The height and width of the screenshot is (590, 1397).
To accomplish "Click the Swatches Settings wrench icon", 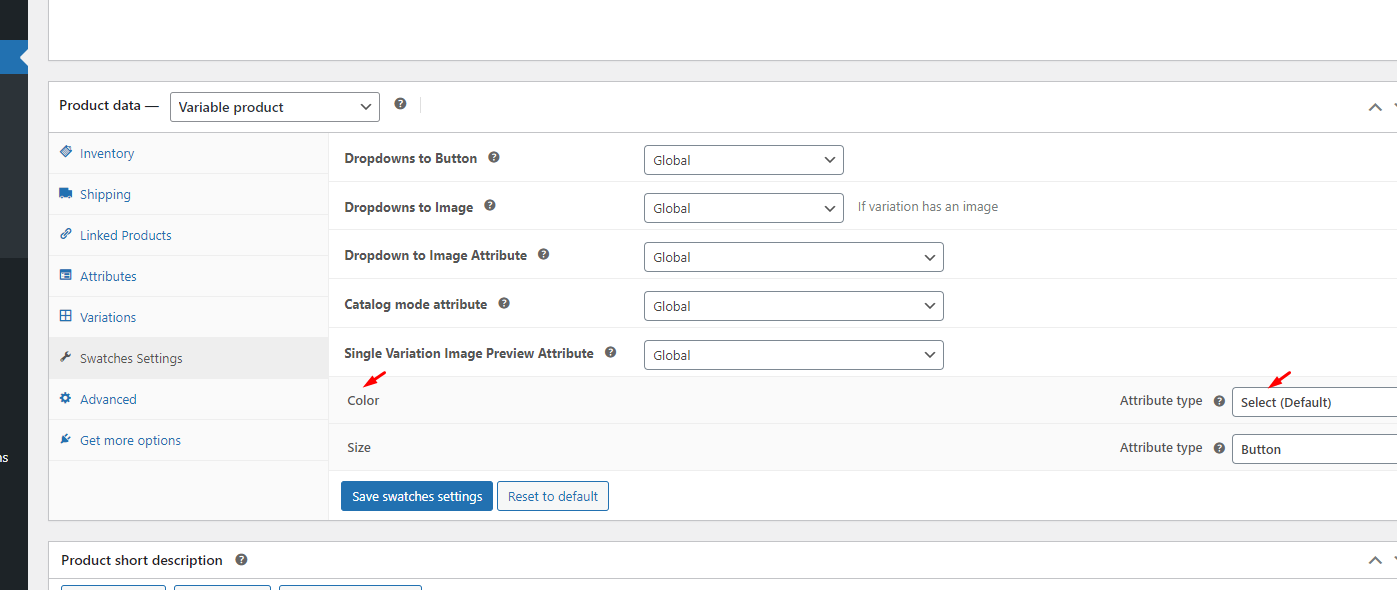I will click(66, 357).
